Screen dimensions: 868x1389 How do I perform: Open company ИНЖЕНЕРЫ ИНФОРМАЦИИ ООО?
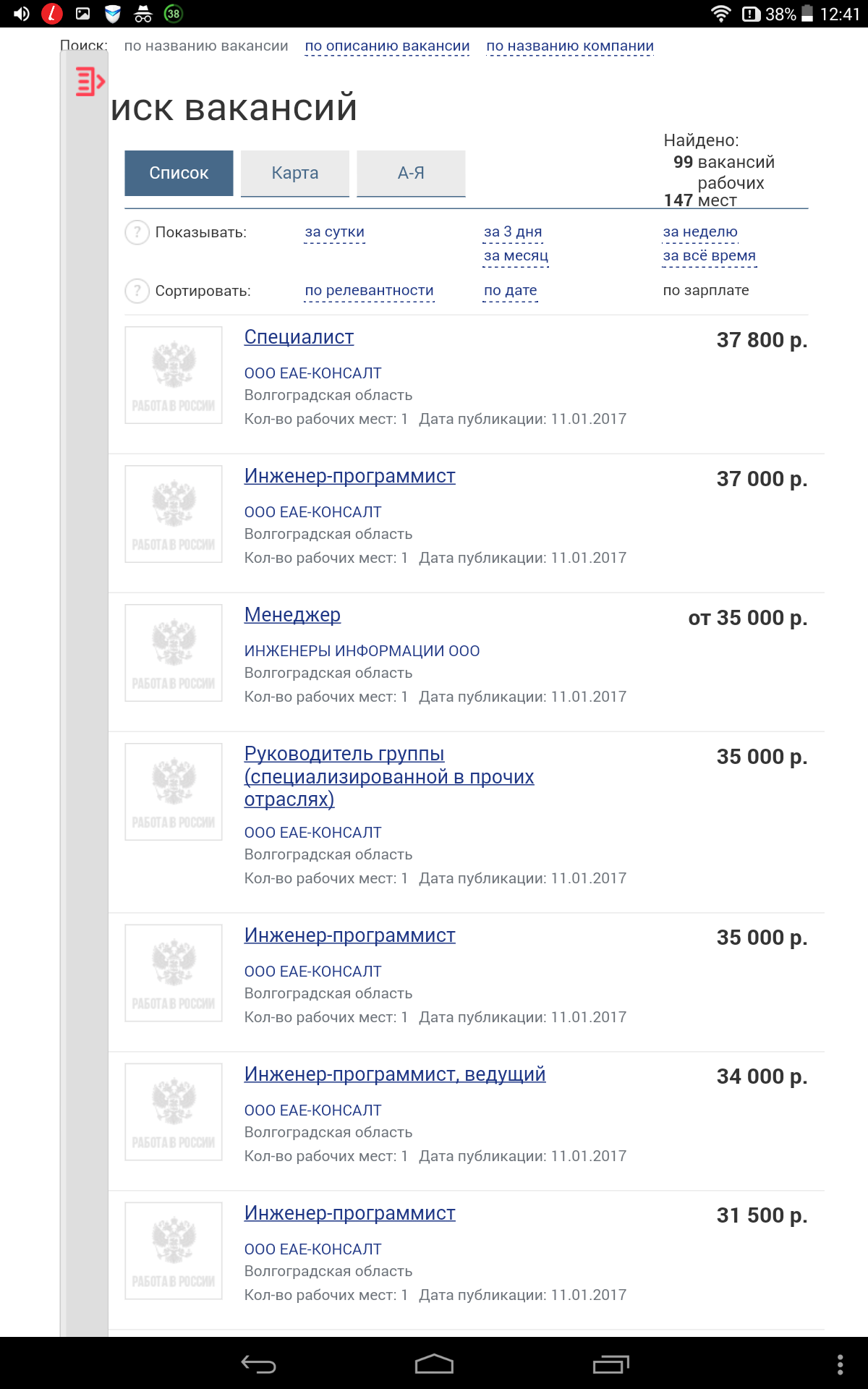(362, 651)
